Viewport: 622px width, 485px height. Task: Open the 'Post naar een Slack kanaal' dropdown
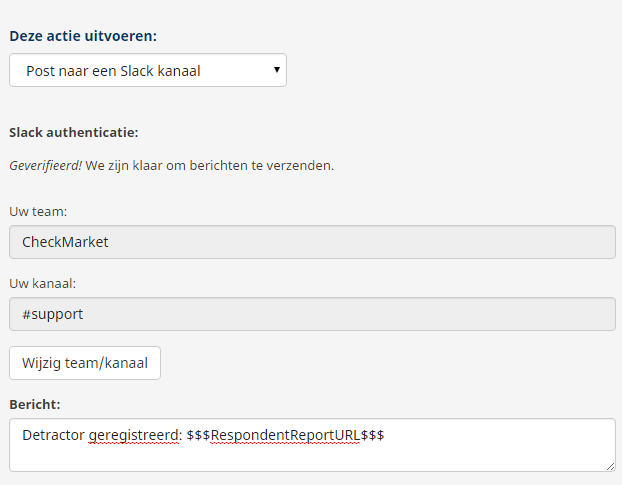(148, 70)
